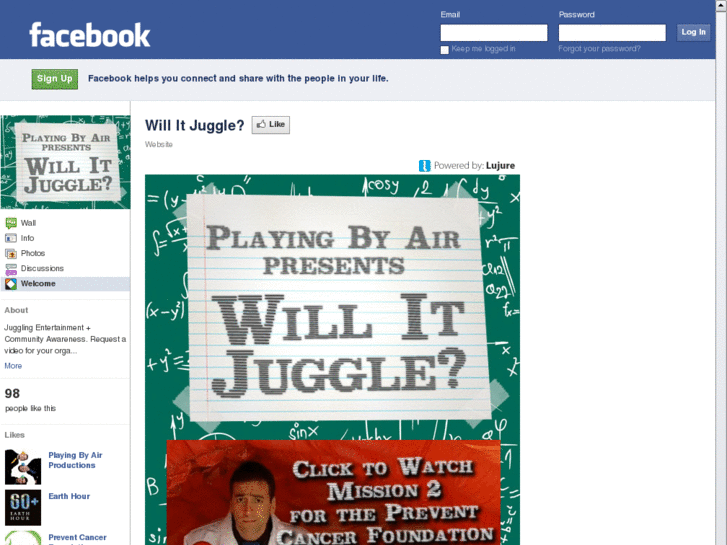Screen dimensions: 727x545
Task: Click the Lujure logo icon
Action: click(x=424, y=166)
